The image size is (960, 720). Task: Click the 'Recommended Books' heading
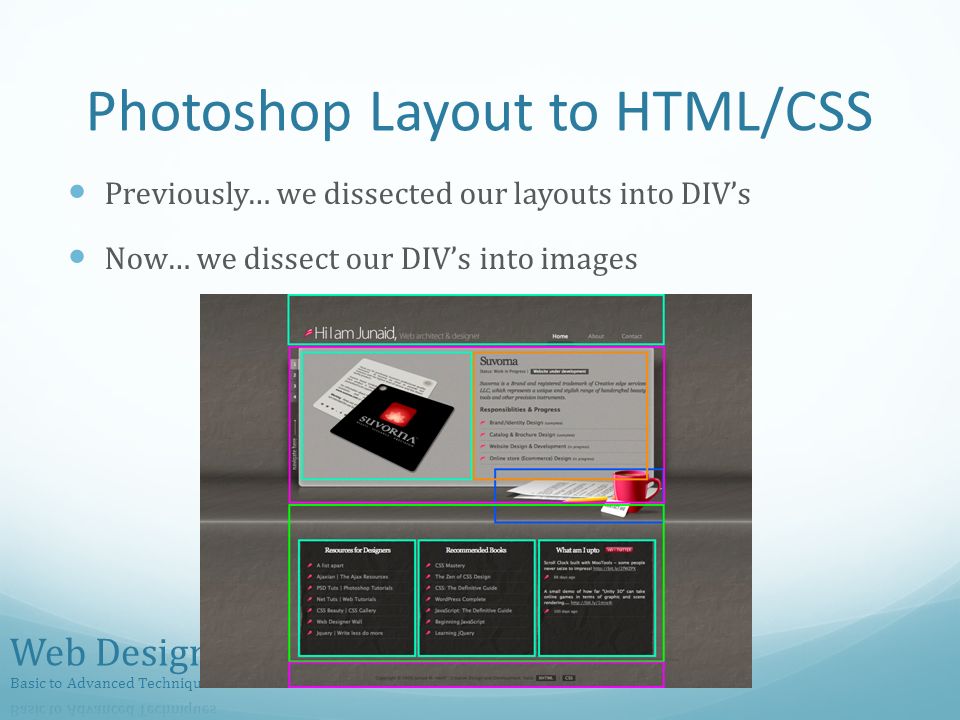pyautogui.click(x=476, y=550)
